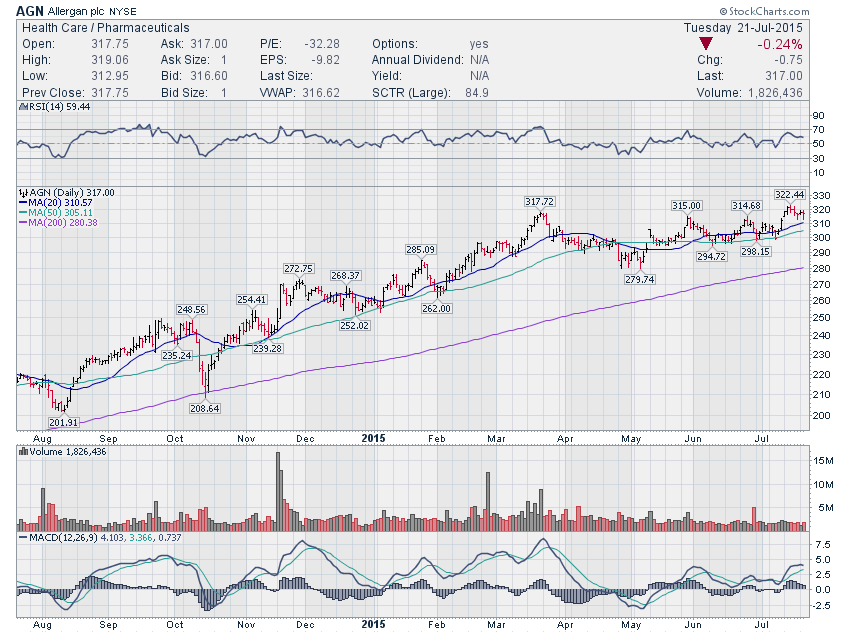Click the 322.44 high price label
The width and height of the screenshot is (850, 633).
pos(789,195)
